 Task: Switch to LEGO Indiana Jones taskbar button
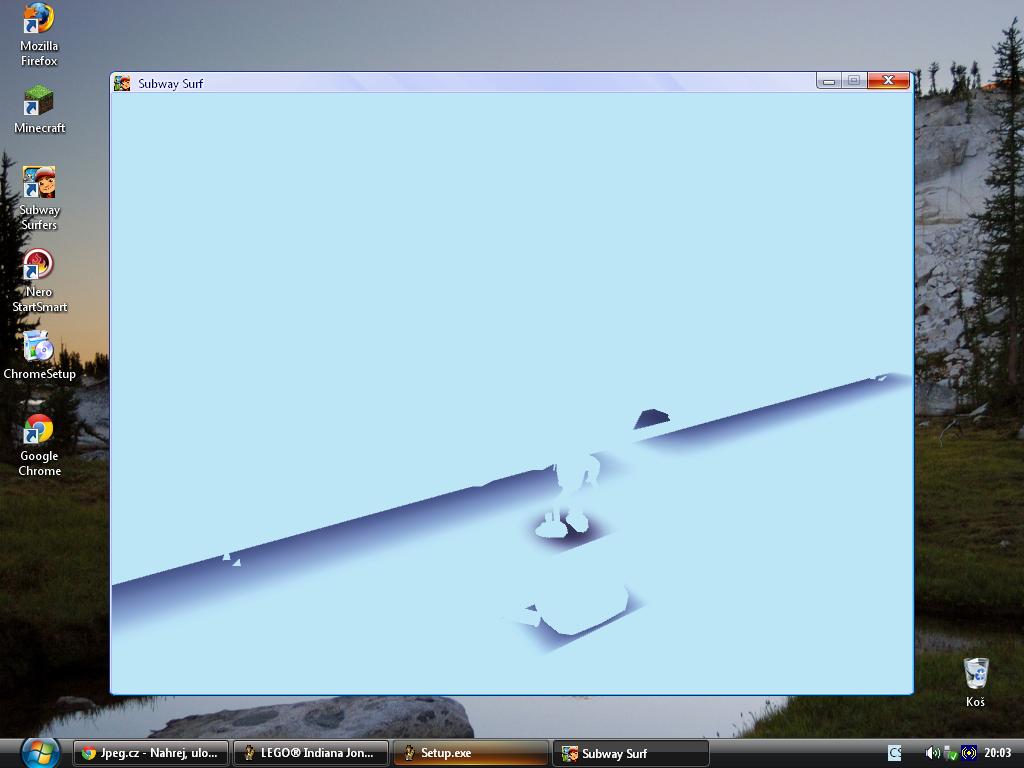point(311,753)
